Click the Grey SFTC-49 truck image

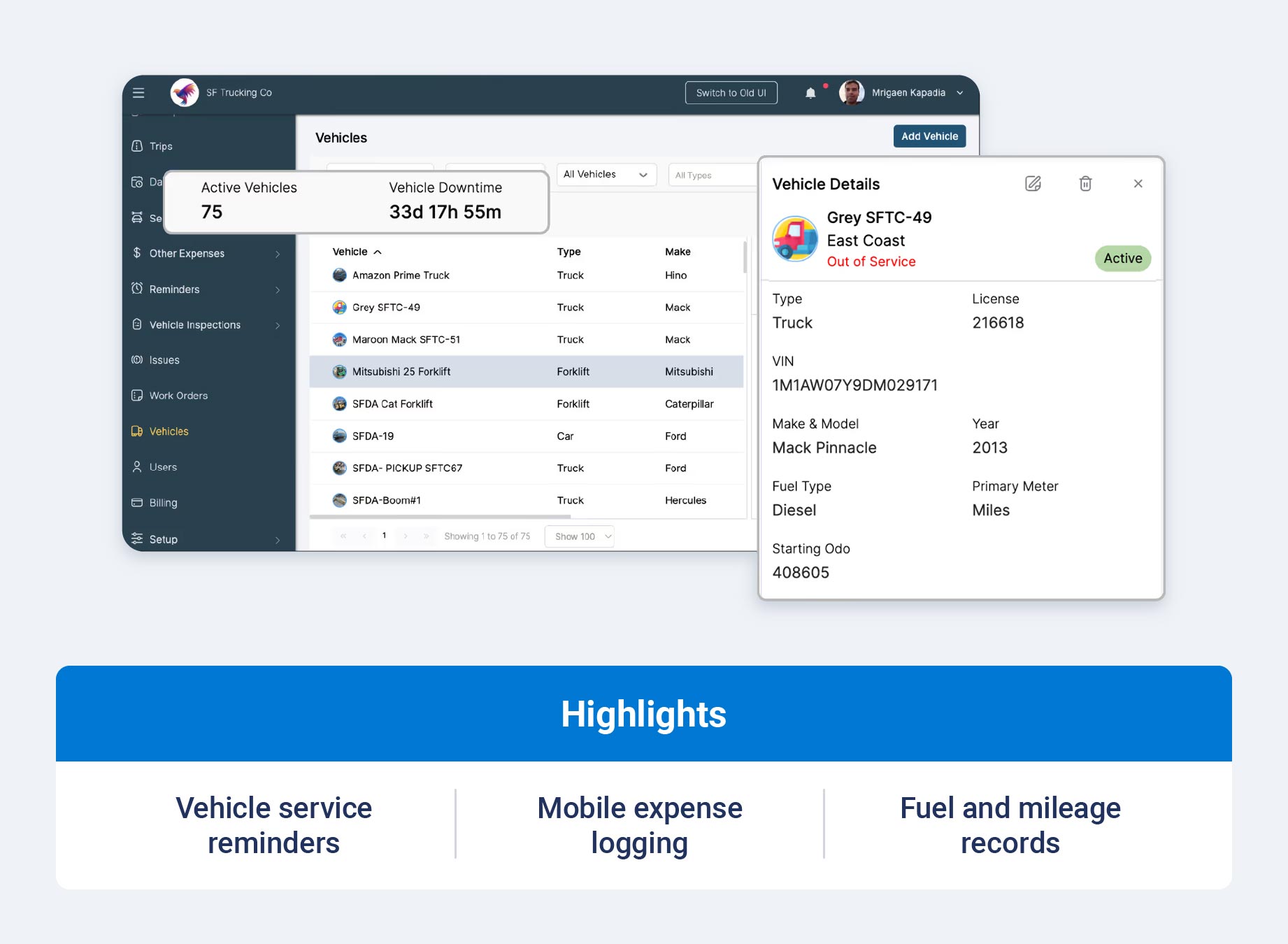[795, 238]
